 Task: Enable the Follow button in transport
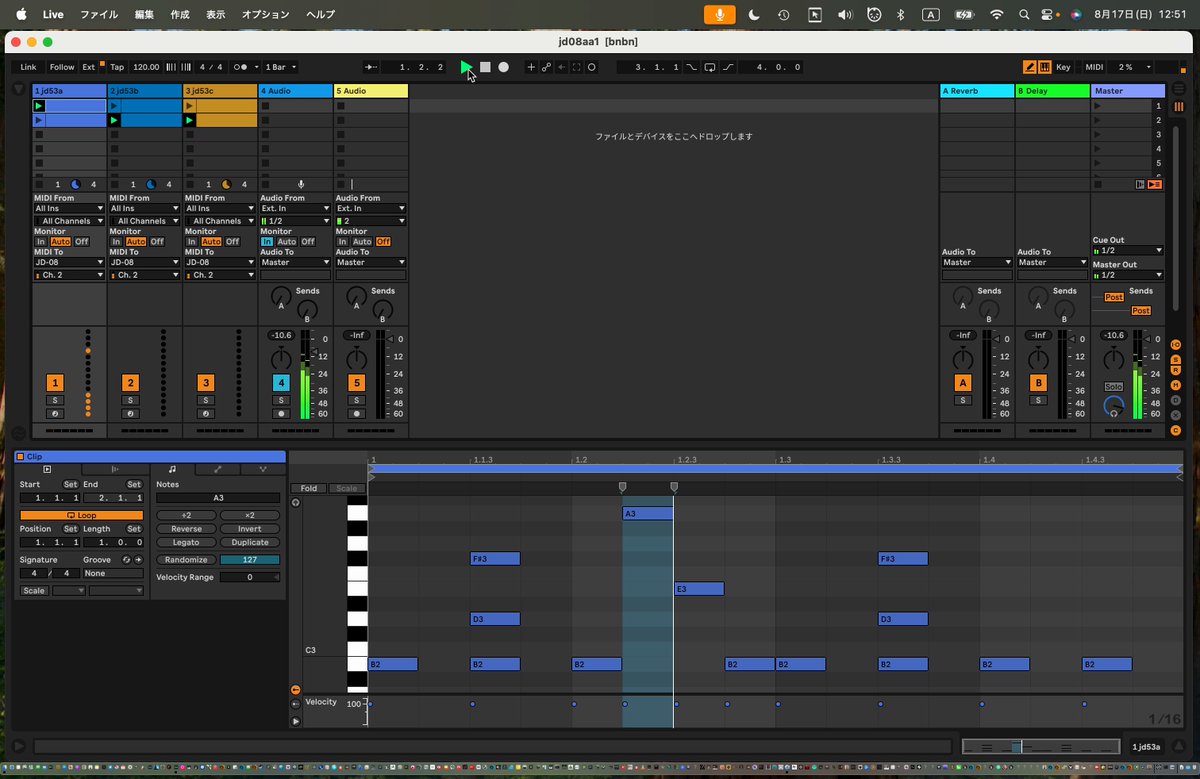click(62, 67)
